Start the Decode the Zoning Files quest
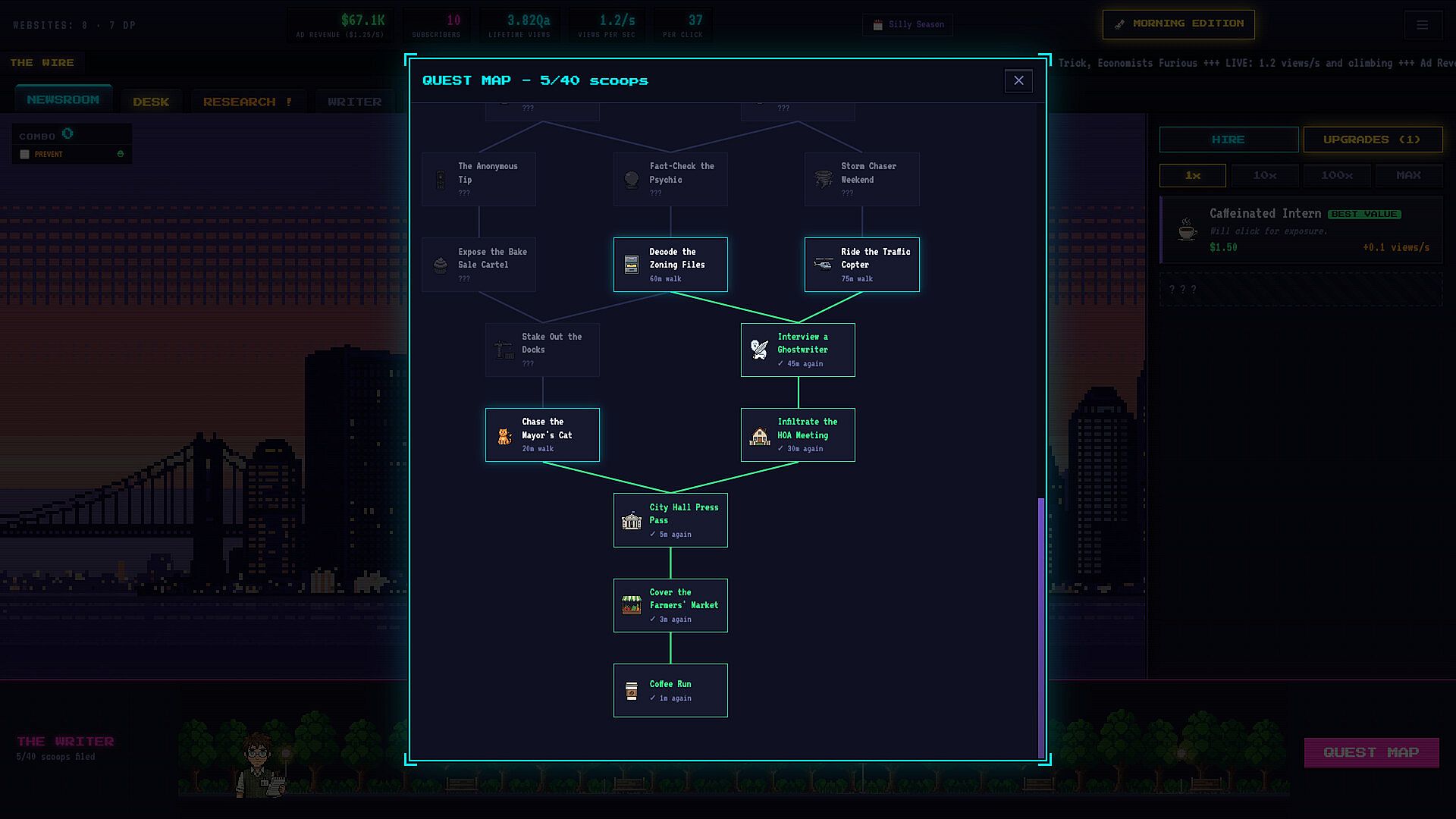 670,265
